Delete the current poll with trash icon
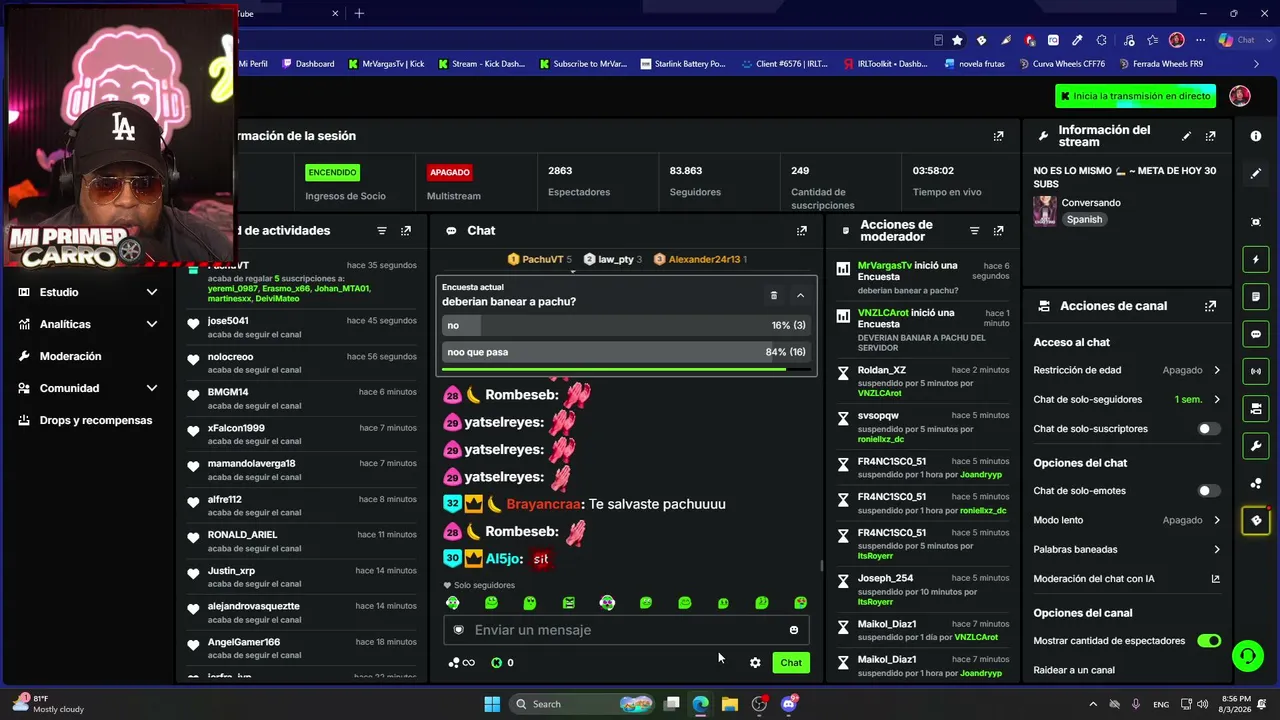1280x720 pixels. click(773, 295)
